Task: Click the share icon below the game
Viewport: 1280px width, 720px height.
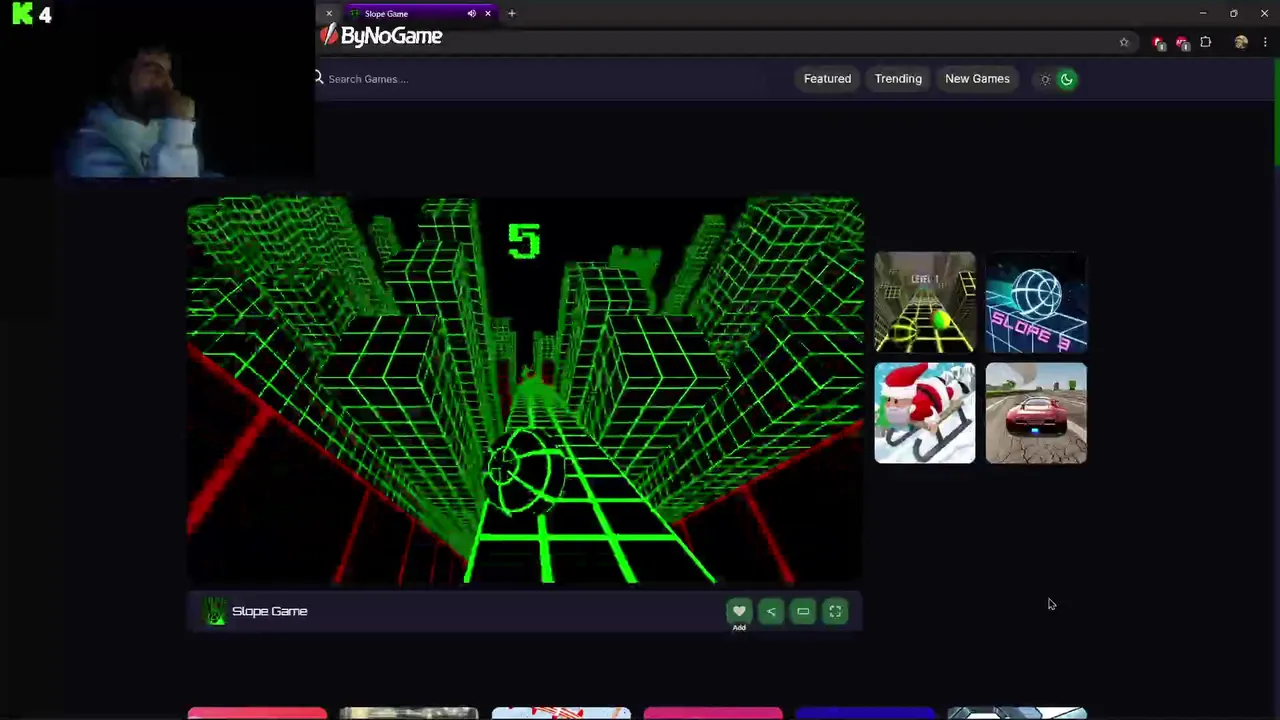Action: tap(771, 611)
